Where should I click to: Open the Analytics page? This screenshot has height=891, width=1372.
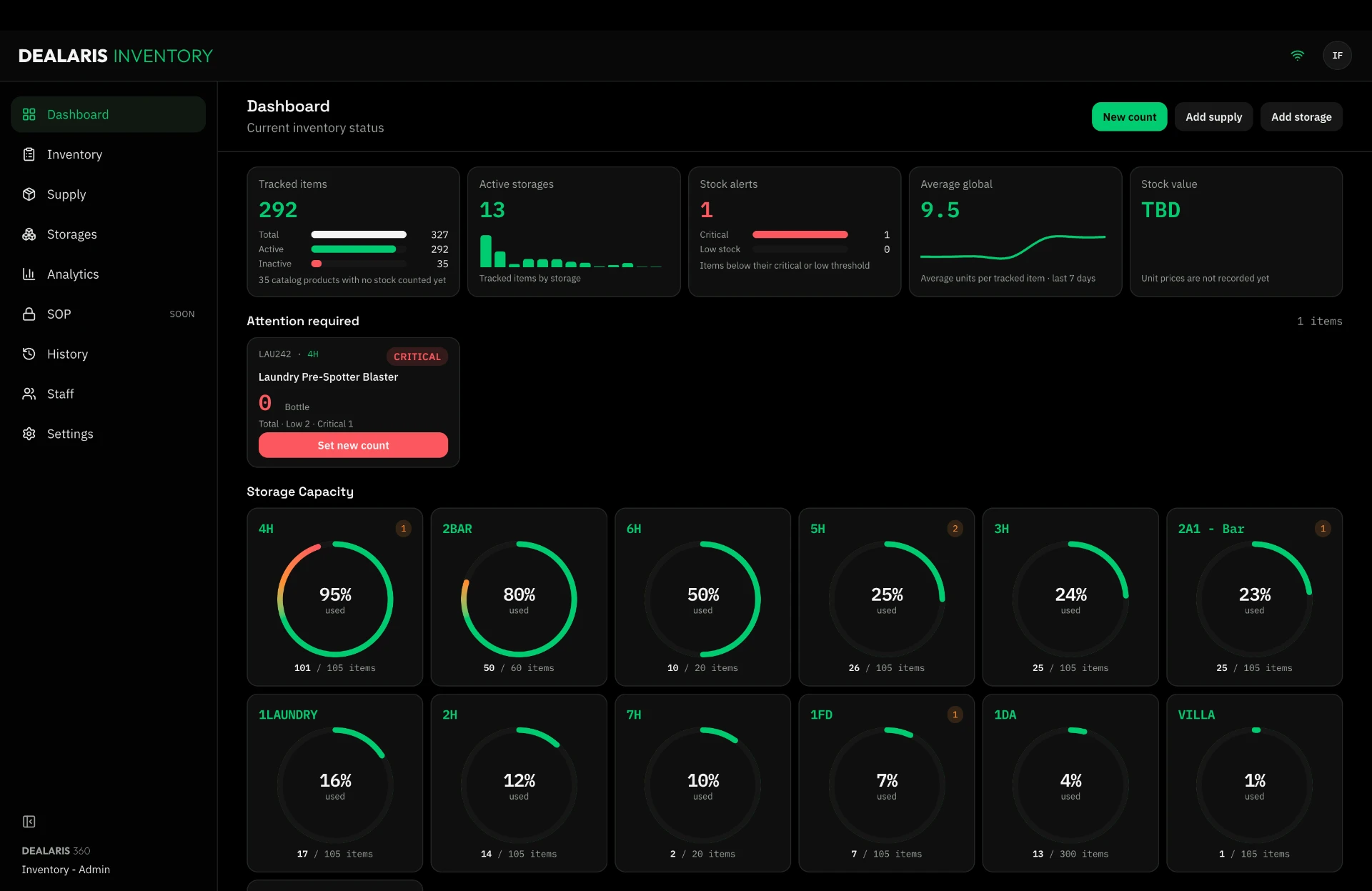tap(109, 274)
